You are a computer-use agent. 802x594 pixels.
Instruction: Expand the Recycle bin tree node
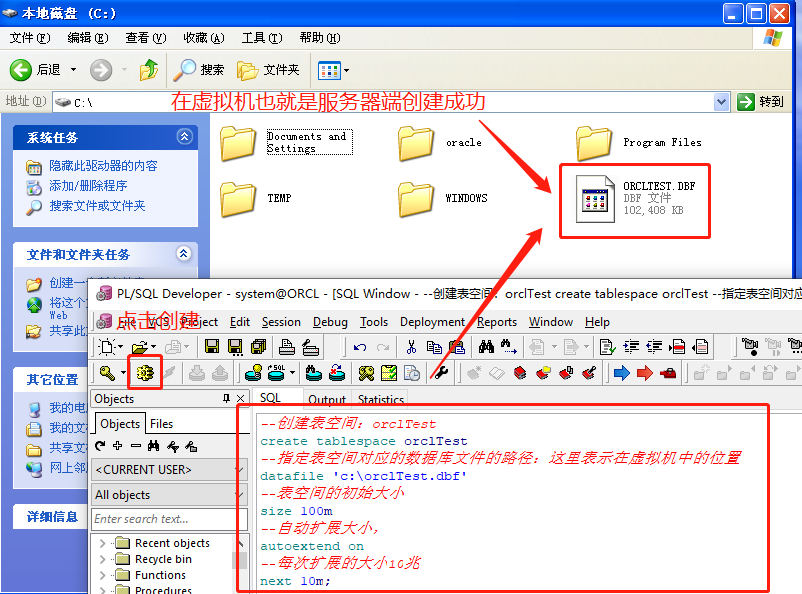(102, 559)
